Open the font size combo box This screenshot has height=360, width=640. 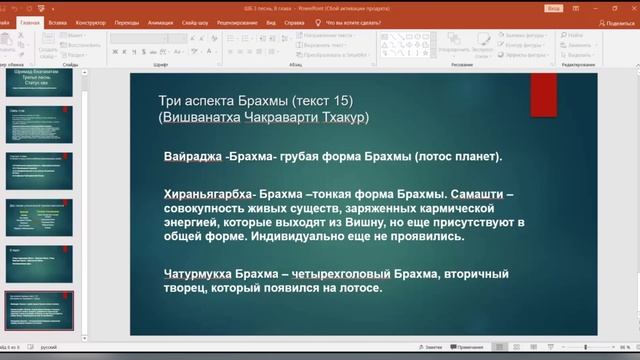178,38
